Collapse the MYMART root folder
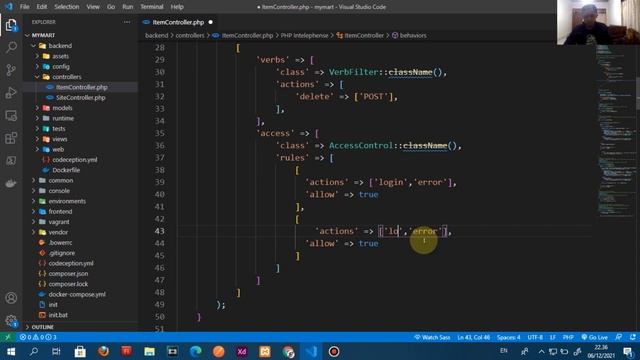This screenshot has width=640, height=360. tap(43, 35)
